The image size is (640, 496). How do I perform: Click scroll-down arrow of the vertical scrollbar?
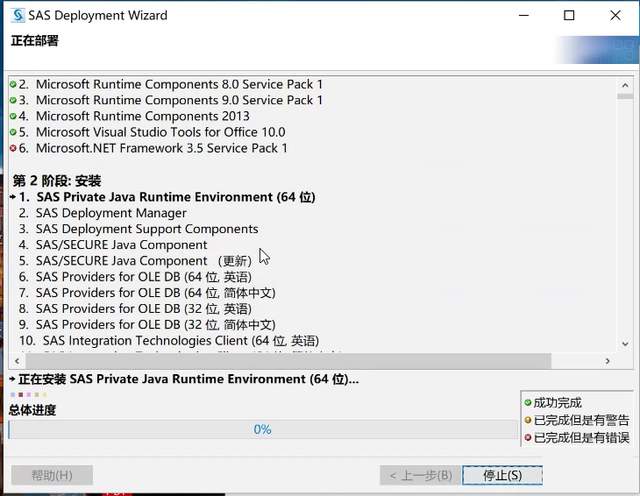pyautogui.click(x=625, y=344)
